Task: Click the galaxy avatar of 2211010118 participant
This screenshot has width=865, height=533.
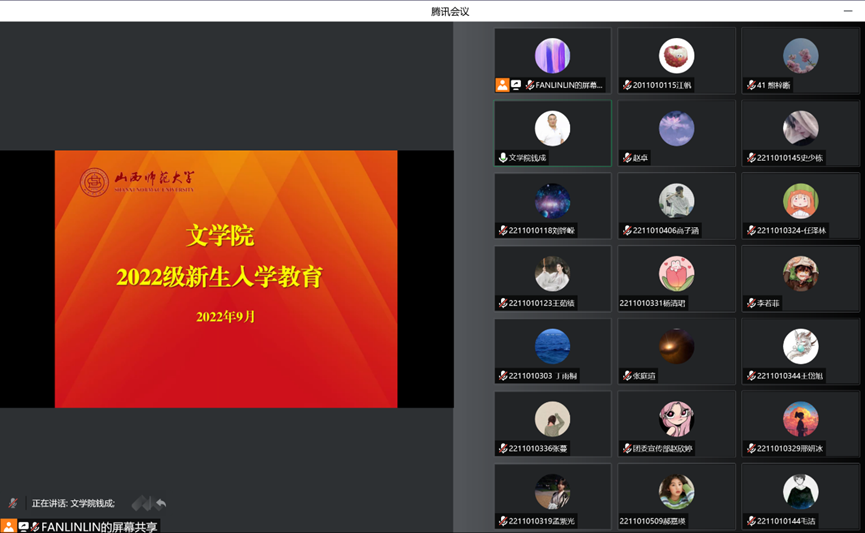Action: 552,201
